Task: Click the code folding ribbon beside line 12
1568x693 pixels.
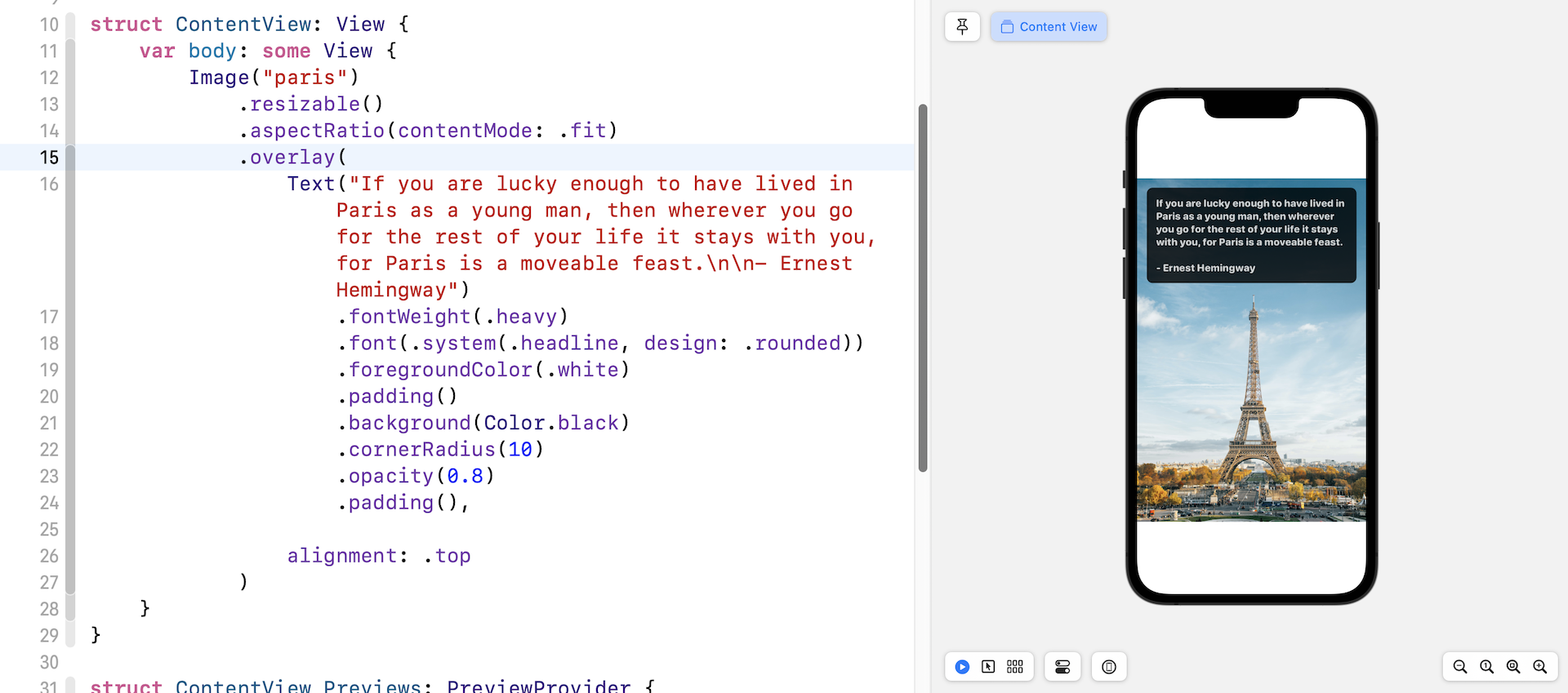Action: 70,78
